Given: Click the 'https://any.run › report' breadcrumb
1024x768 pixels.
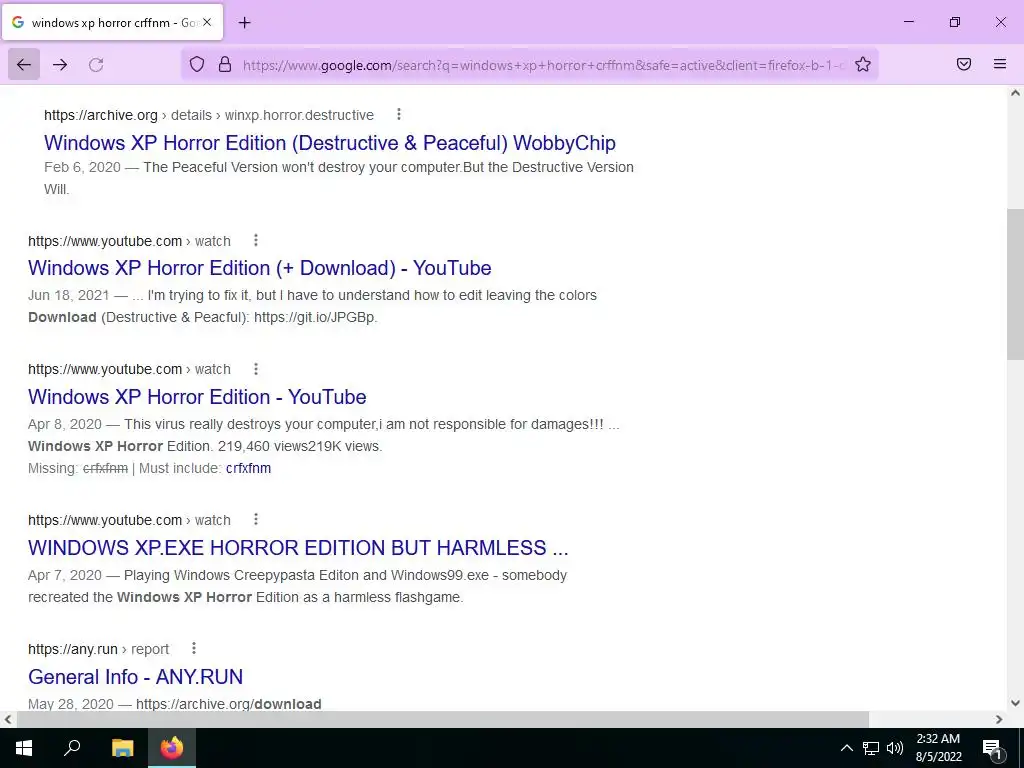Looking at the screenshot, I should coord(99,649).
